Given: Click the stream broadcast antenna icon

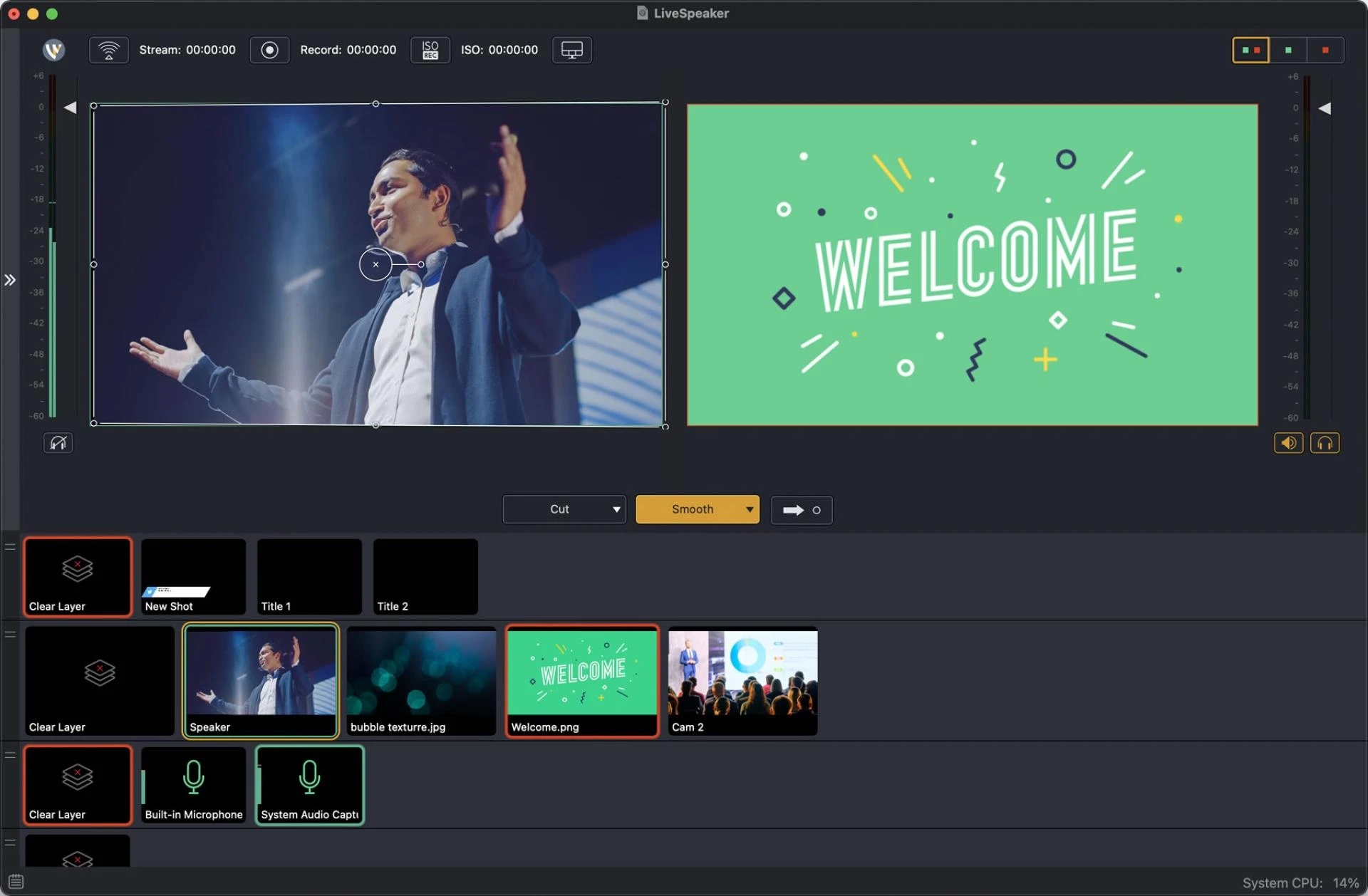Looking at the screenshot, I should 108,50.
